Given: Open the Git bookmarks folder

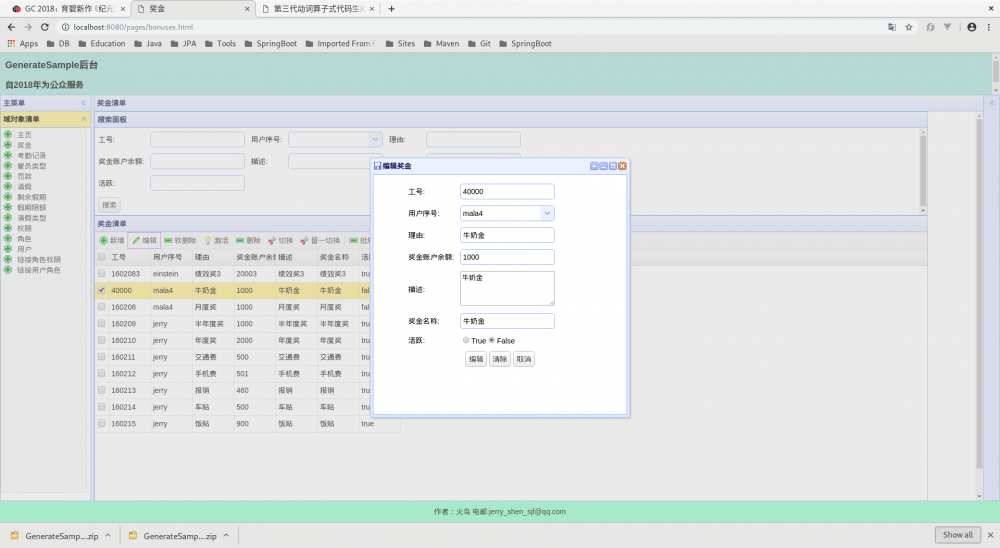Looking at the screenshot, I should 480,43.
